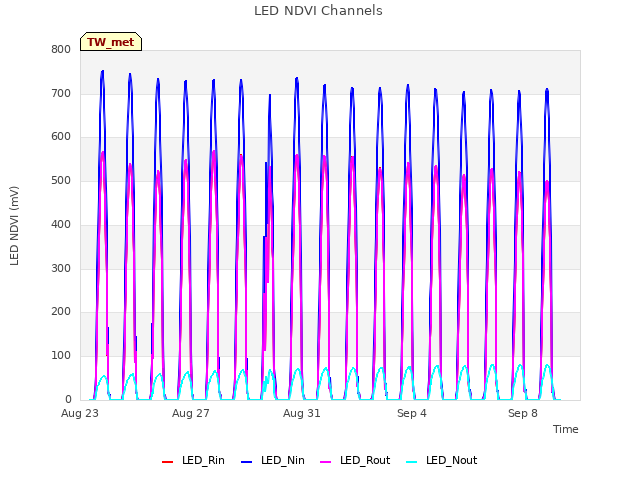640x480 pixels.
Task: Click the 200 y-axis tick label
Action: 61,312
